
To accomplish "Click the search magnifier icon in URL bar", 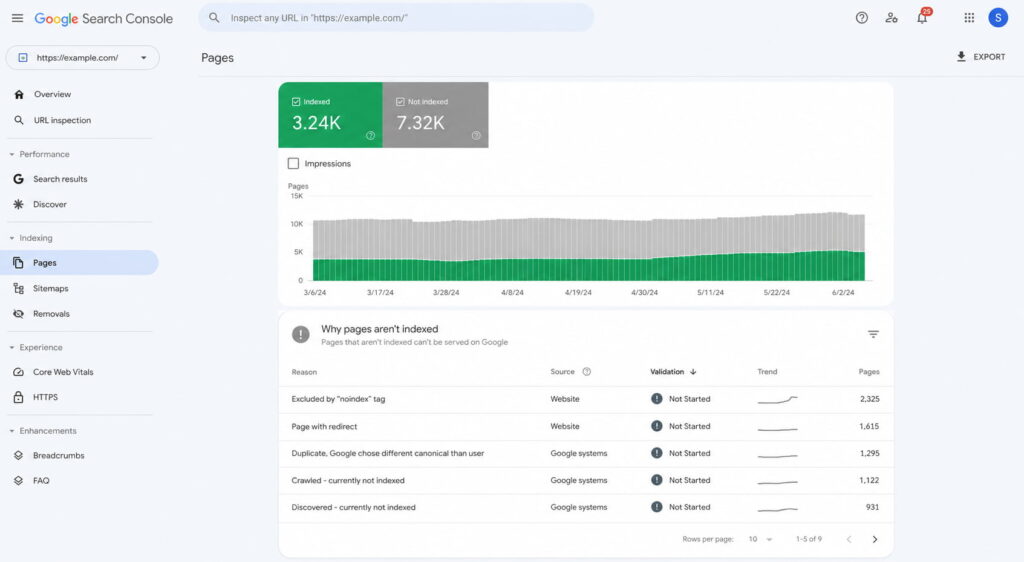I will [x=214, y=18].
